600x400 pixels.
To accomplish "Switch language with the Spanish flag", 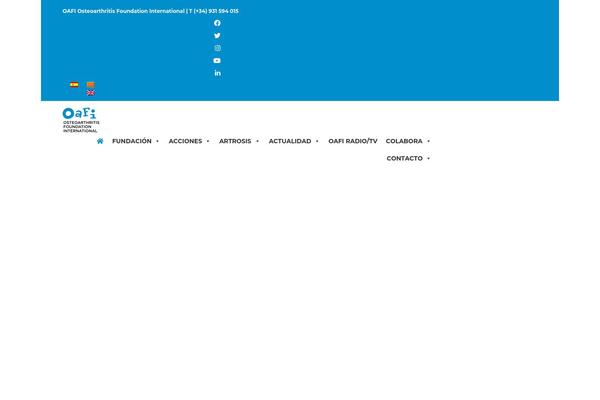I will (74, 85).
